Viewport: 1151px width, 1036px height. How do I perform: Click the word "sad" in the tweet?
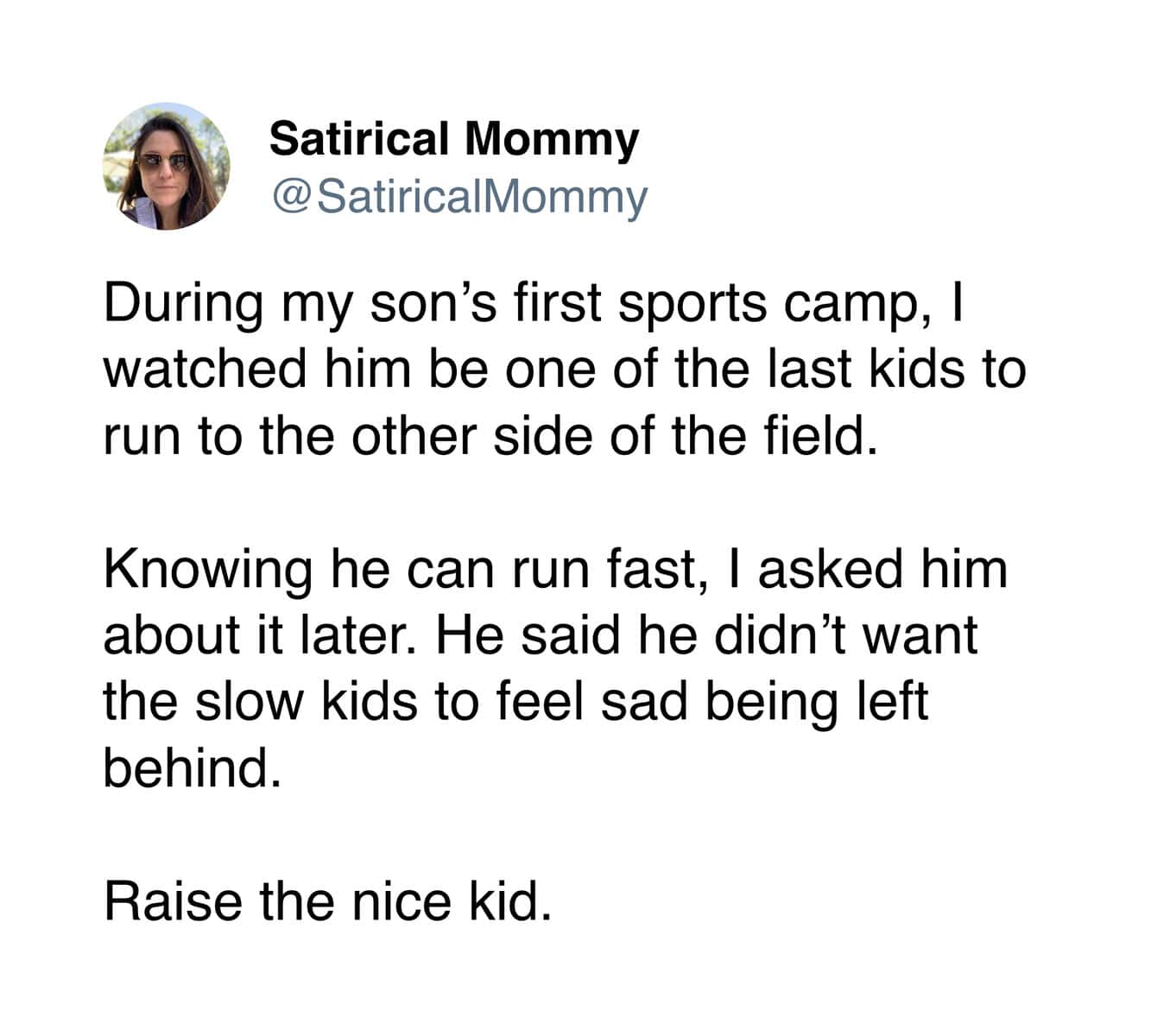pyautogui.click(x=647, y=701)
